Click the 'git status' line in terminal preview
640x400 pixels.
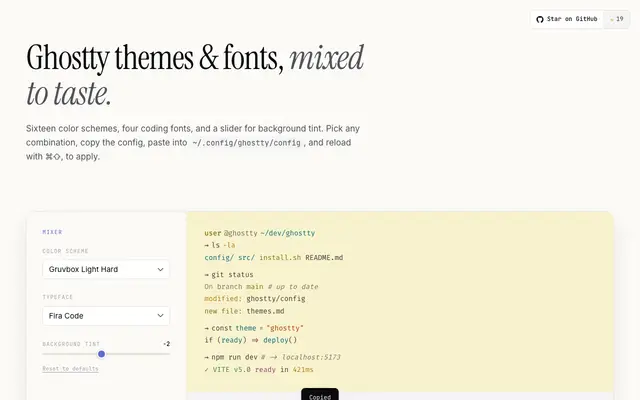point(229,275)
